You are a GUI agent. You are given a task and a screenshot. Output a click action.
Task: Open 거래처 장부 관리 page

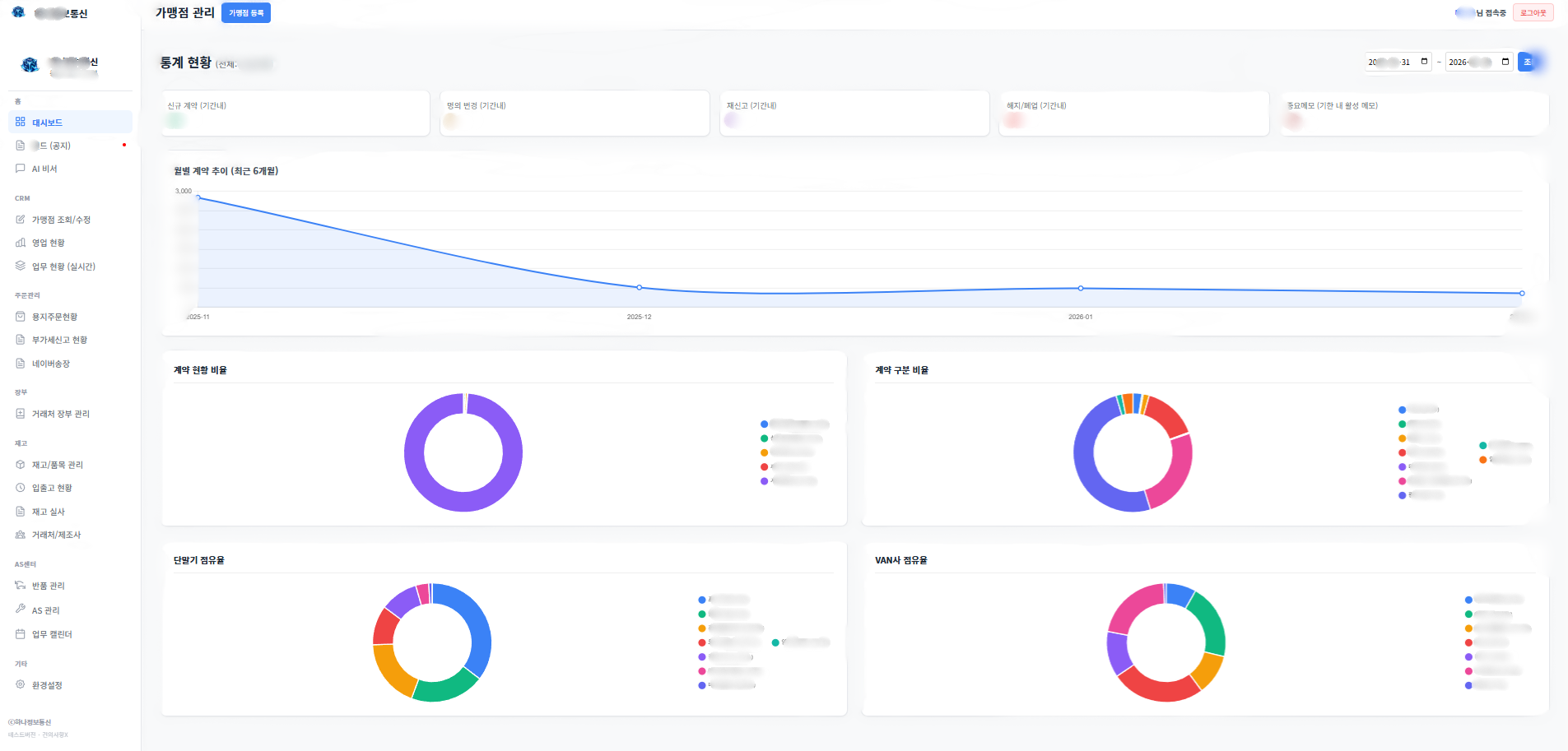[60, 414]
